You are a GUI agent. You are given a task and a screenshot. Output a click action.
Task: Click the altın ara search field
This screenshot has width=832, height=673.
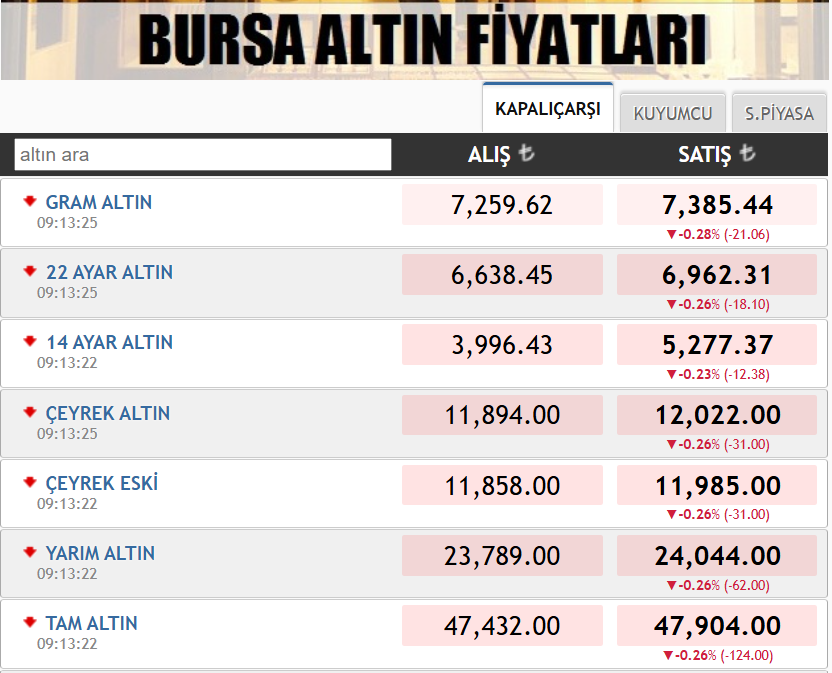(x=200, y=154)
